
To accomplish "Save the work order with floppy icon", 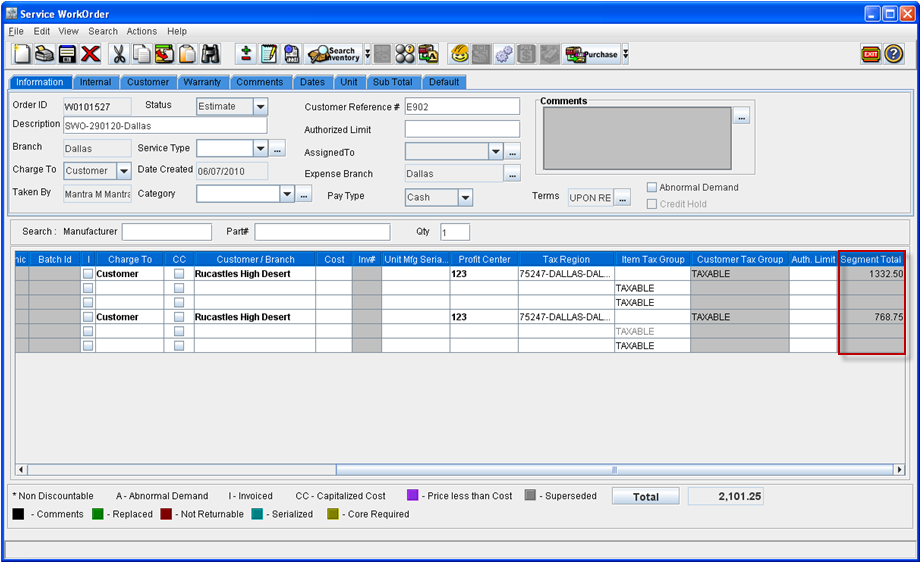I will click(67, 54).
